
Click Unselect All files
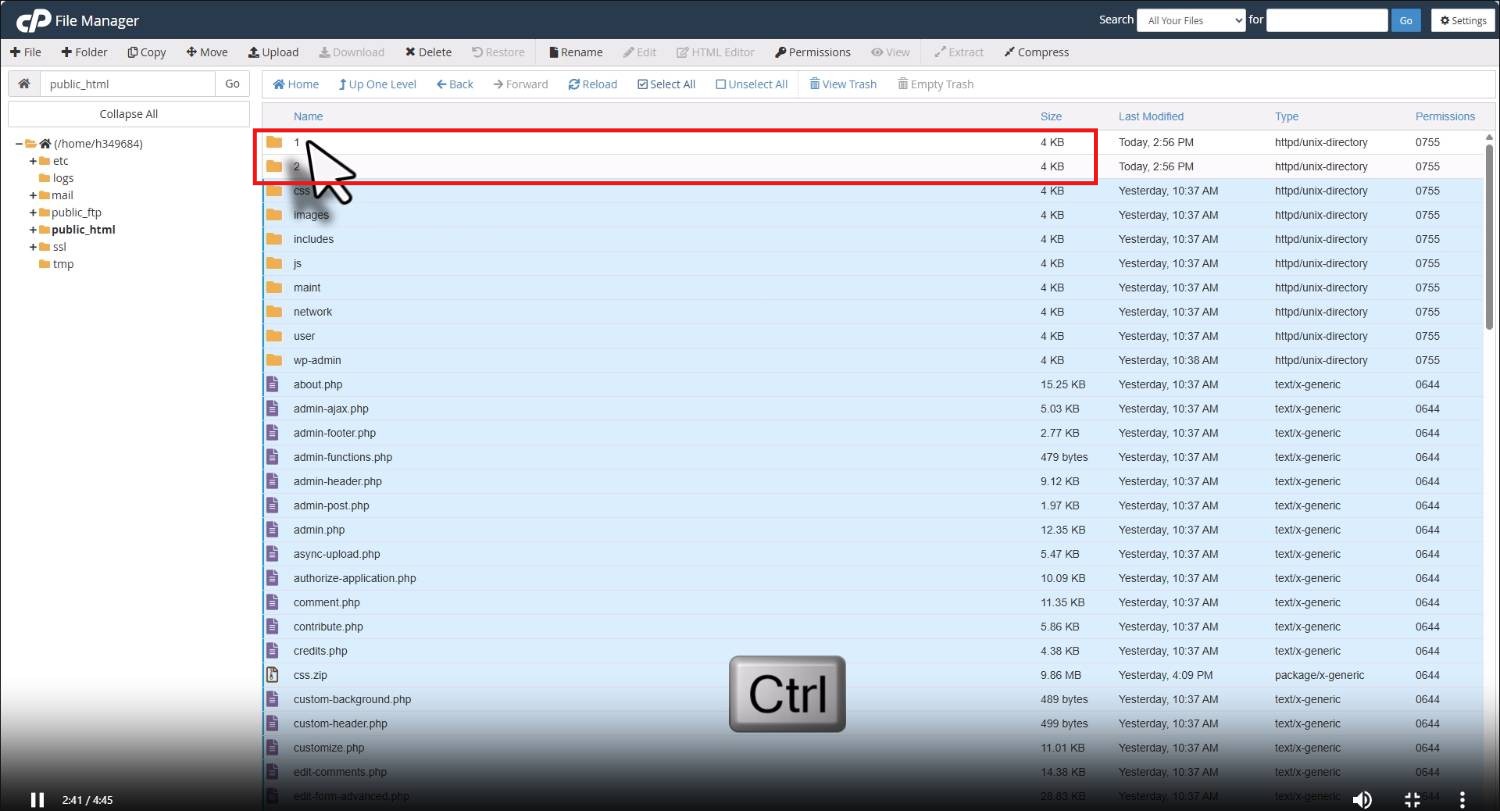752,84
